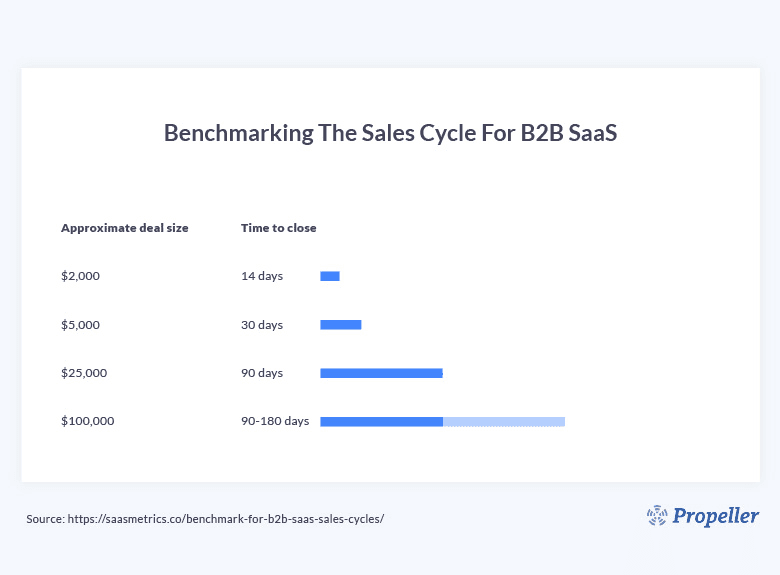This screenshot has width=780, height=575.
Task: Select the $2,000 deal size value
Action: 80,276
